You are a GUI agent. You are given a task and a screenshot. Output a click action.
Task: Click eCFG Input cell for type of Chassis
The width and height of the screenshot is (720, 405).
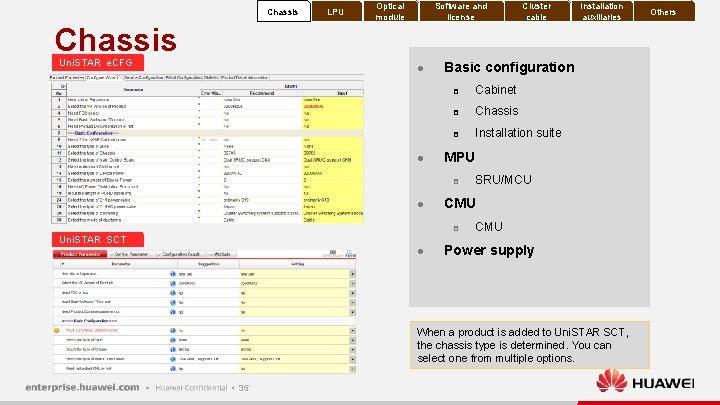point(332,153)
